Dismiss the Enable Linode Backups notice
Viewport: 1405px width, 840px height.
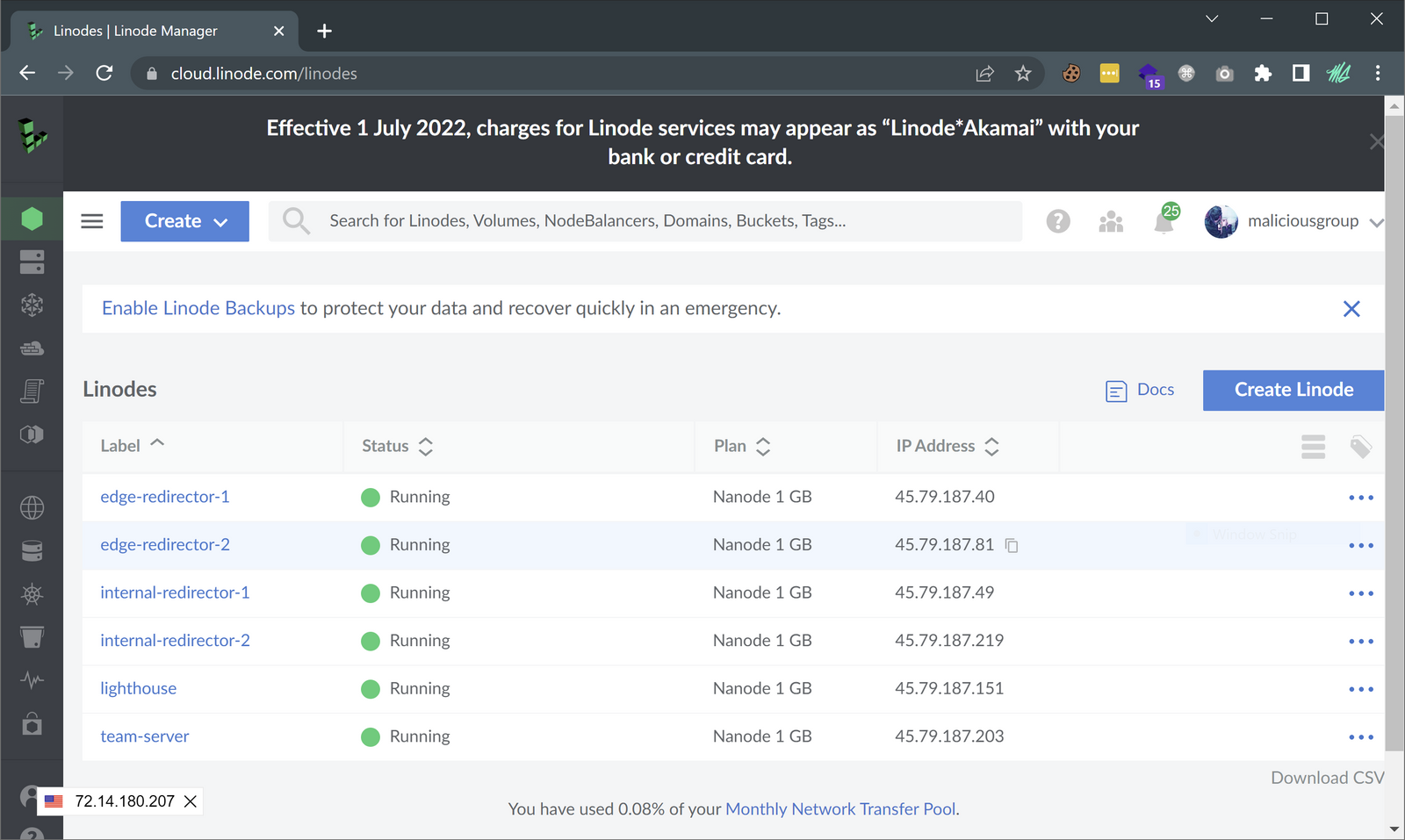(x=1351, y=309)
